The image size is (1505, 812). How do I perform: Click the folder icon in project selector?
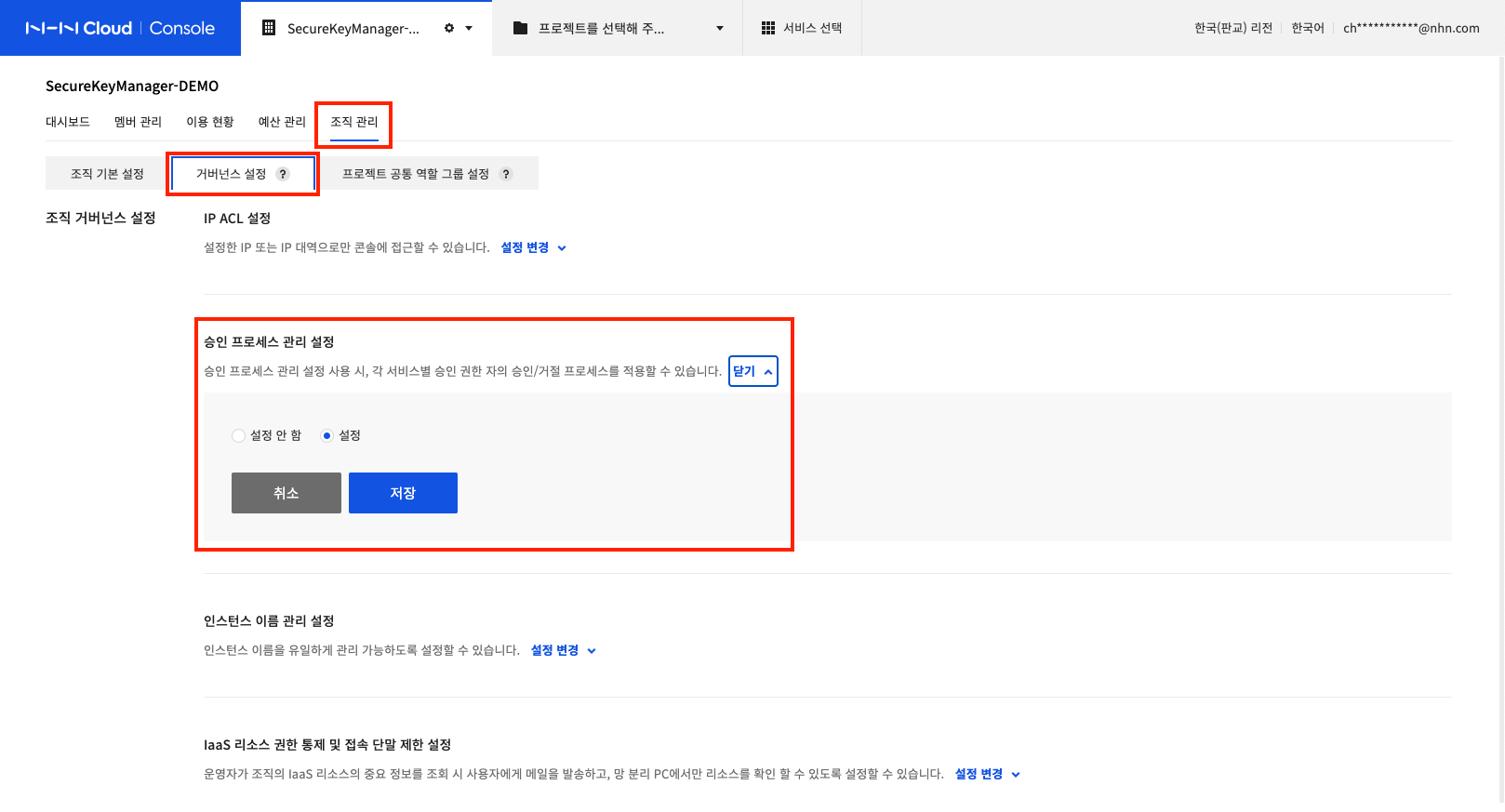pos(521,28)
